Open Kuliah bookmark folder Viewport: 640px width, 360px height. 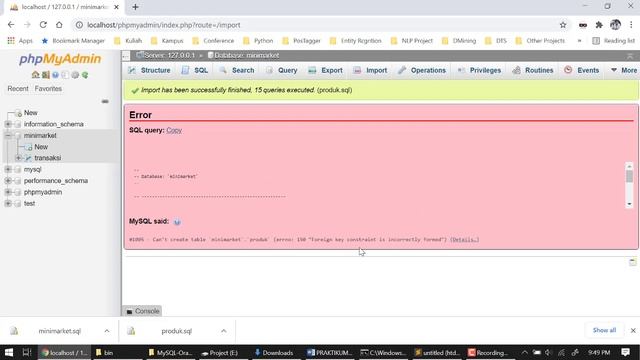tap(128, 41)
